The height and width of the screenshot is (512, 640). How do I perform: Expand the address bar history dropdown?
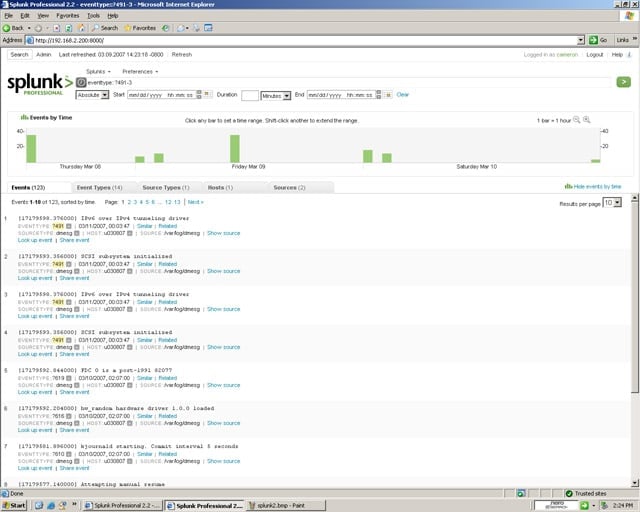point(581,40)
